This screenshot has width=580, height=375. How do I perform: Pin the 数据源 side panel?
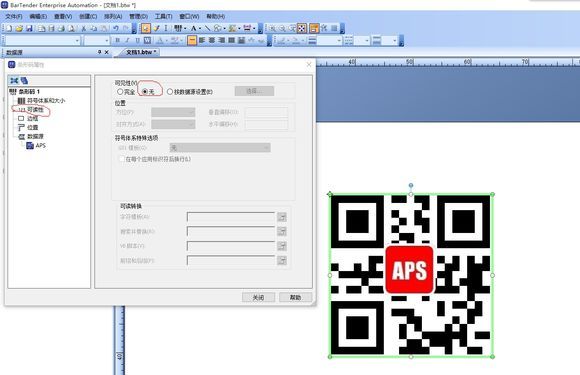pos(99,52)
